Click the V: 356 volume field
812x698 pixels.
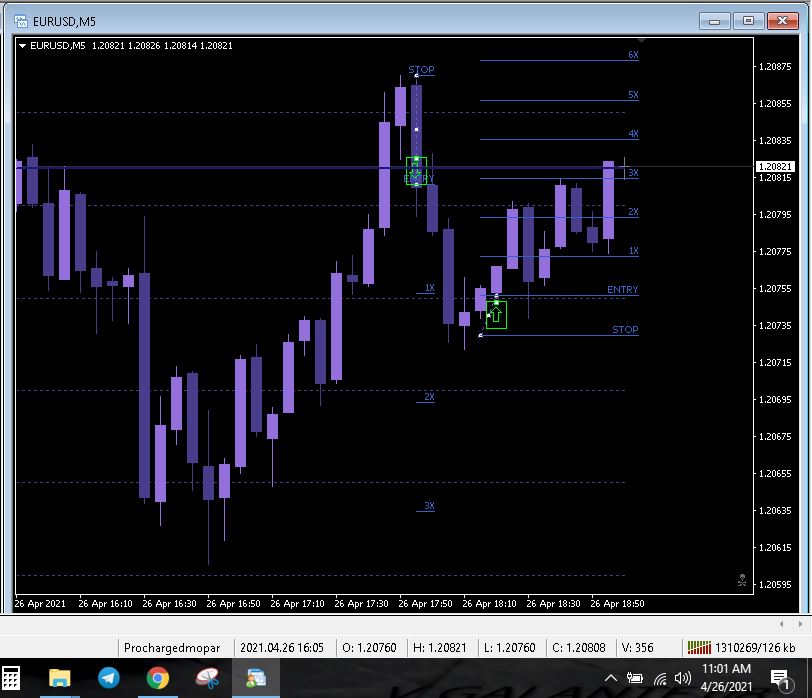point(637,648)
